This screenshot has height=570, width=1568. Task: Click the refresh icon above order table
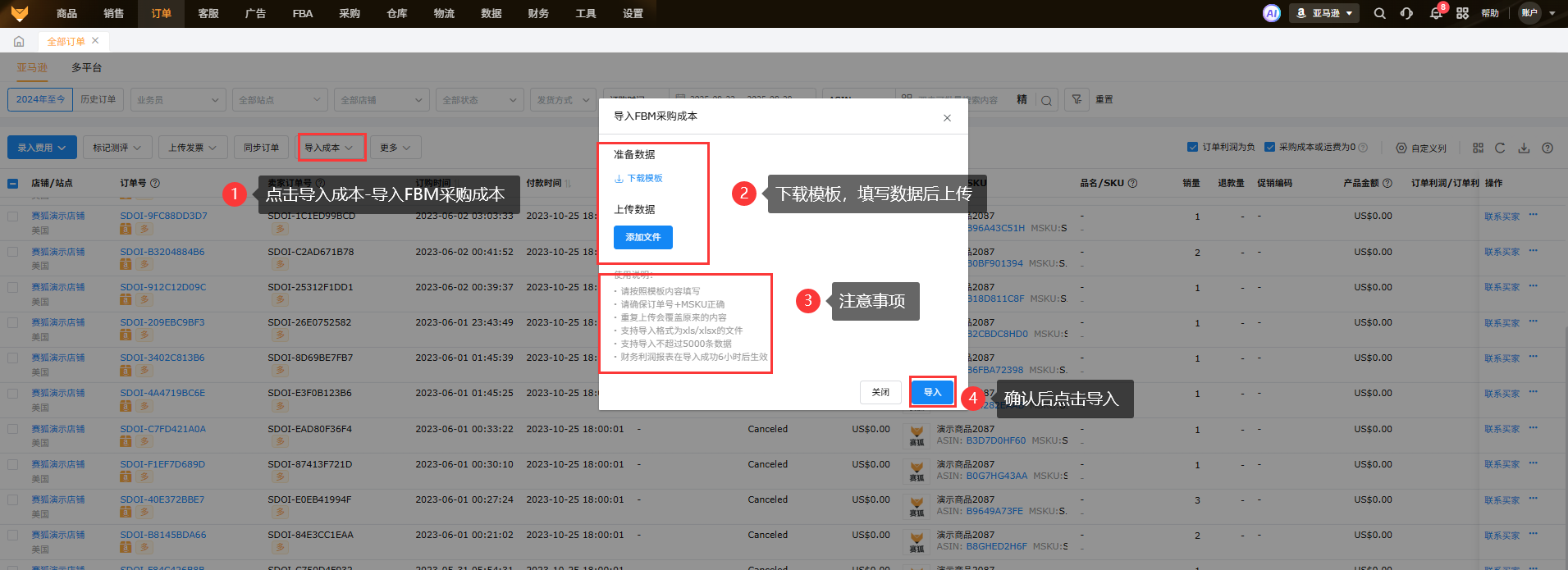coord(1500,148)
